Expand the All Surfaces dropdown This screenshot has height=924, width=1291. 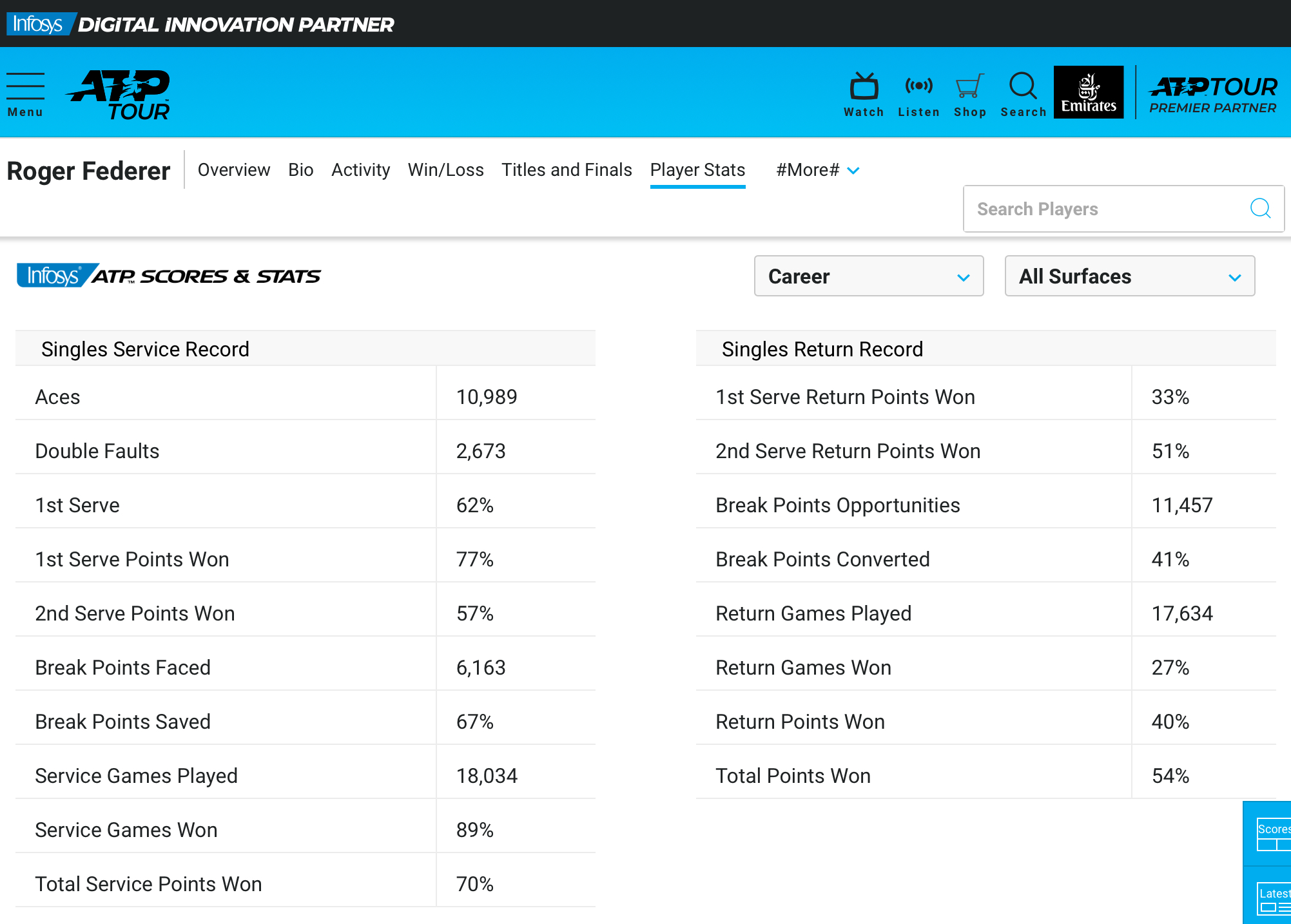pyautogui.click(x=1129, y=276)
